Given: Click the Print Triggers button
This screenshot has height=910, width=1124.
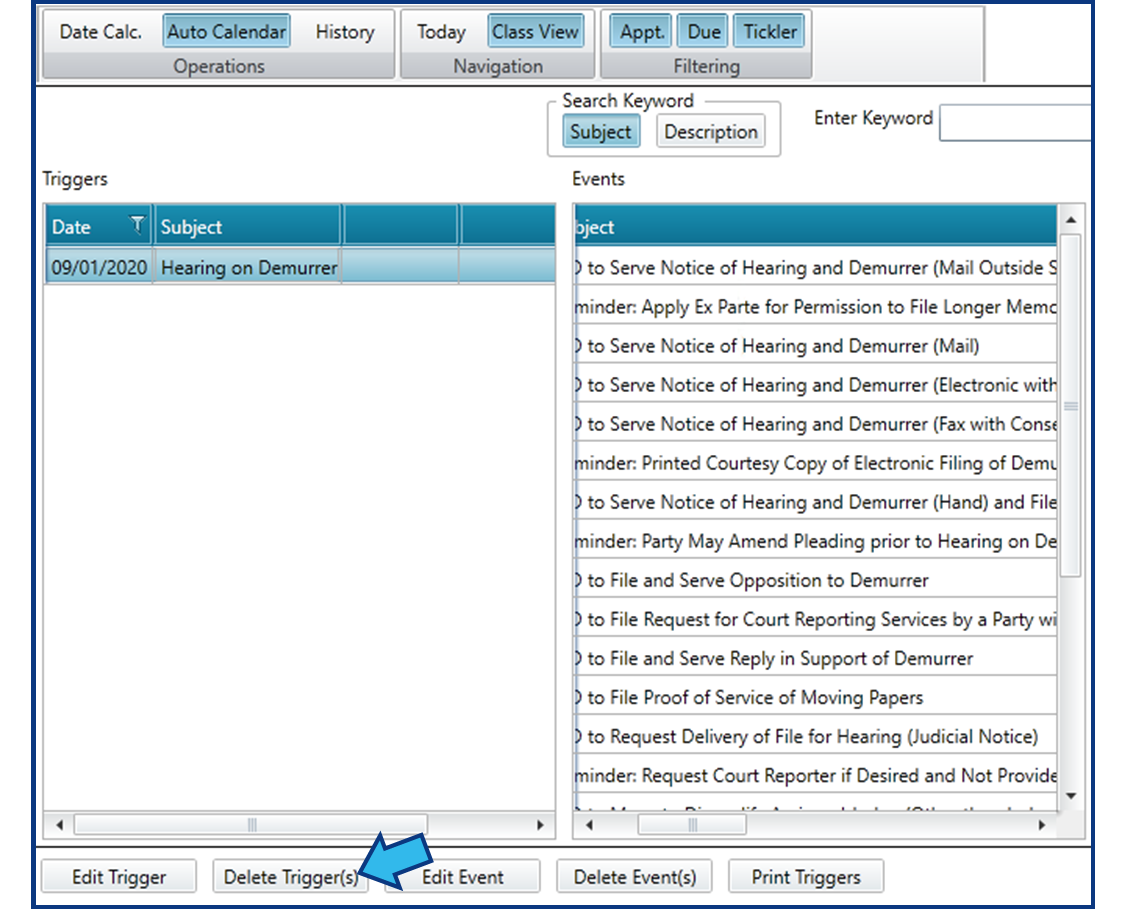Looking at the screenshot, I should tap(806, 877).
